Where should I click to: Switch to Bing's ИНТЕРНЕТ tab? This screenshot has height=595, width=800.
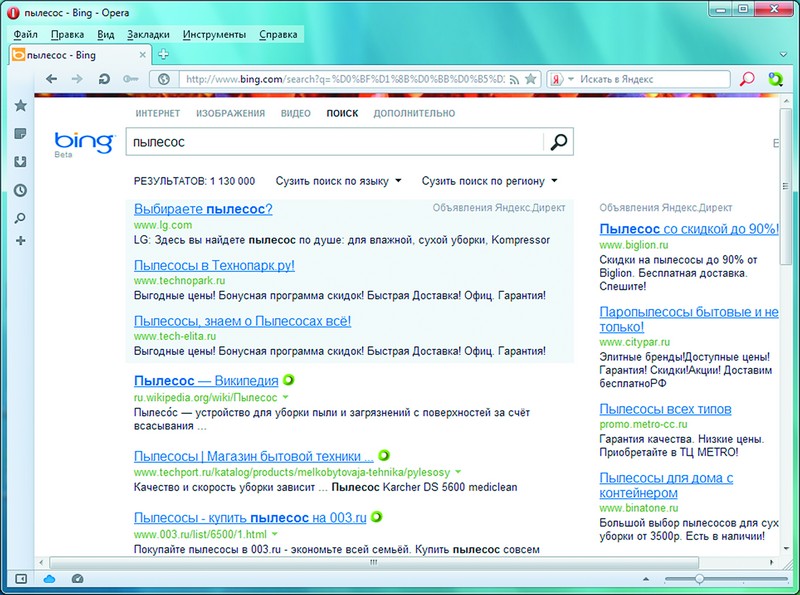point(158,113)
